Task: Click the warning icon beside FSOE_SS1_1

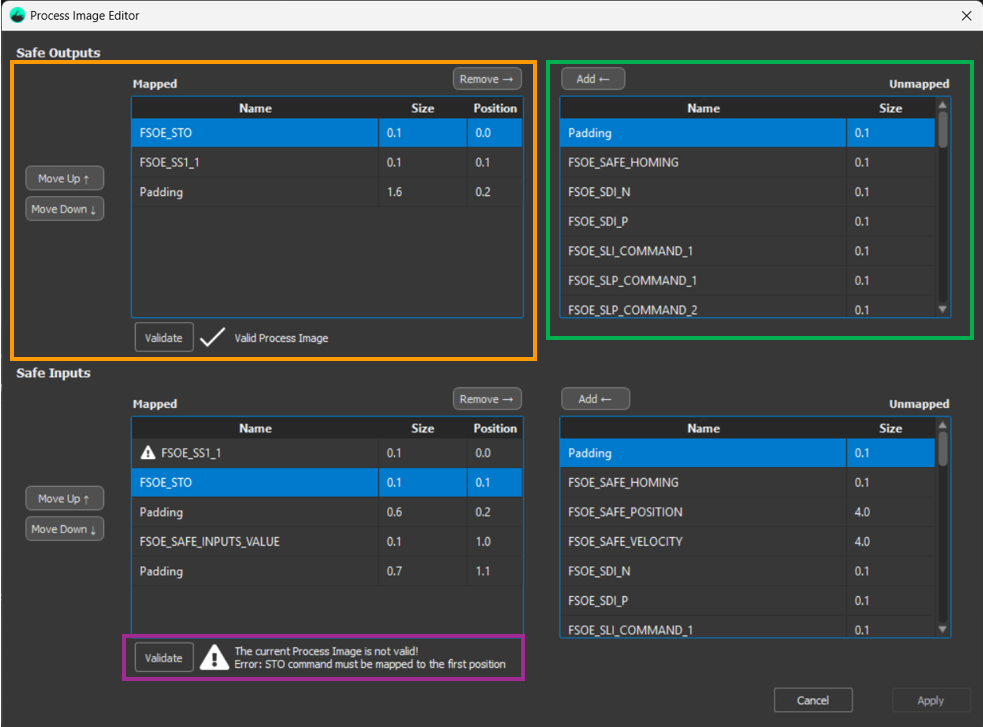Action: (x=148, y=453)
